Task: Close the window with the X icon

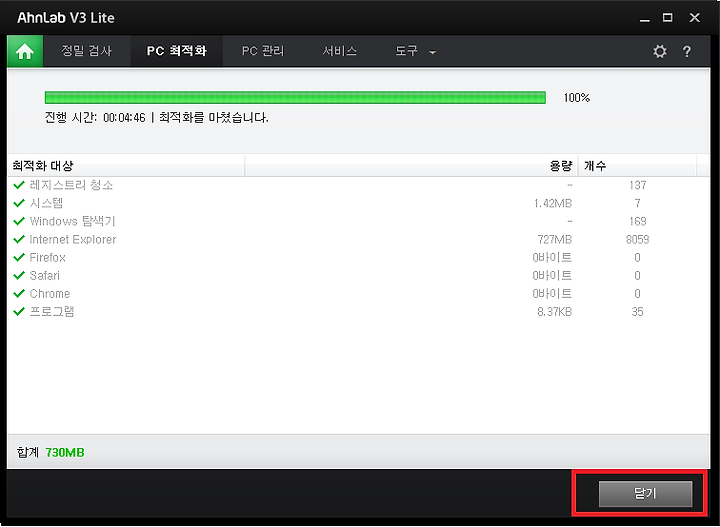Action: (694, 18)
